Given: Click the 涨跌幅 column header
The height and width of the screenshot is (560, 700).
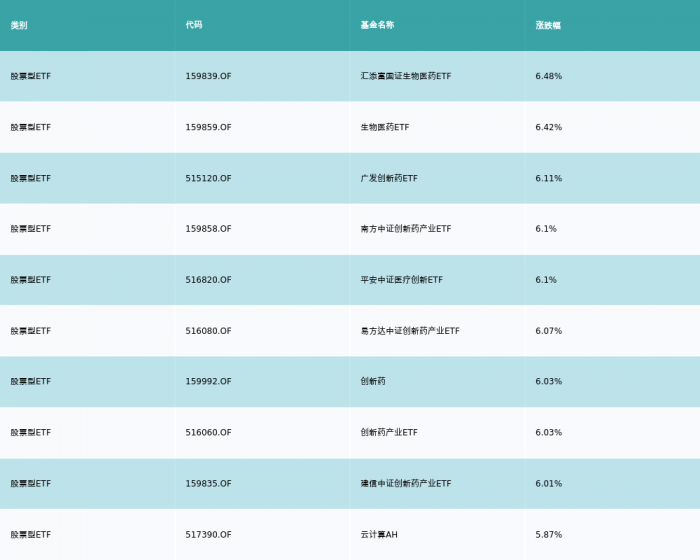Looking at the screenshot, I should tap(548, 25).
